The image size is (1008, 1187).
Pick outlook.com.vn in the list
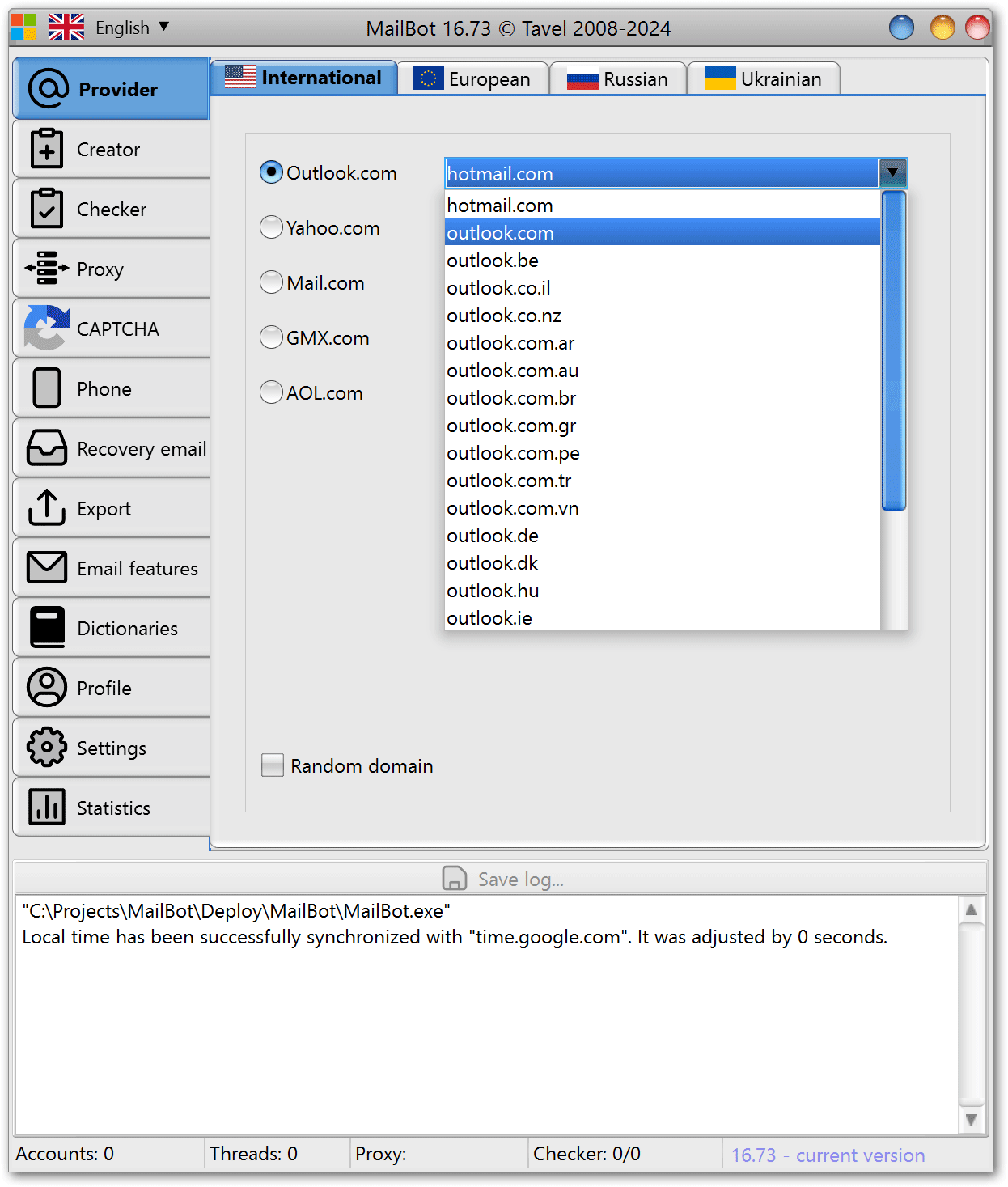pos(662,507)
